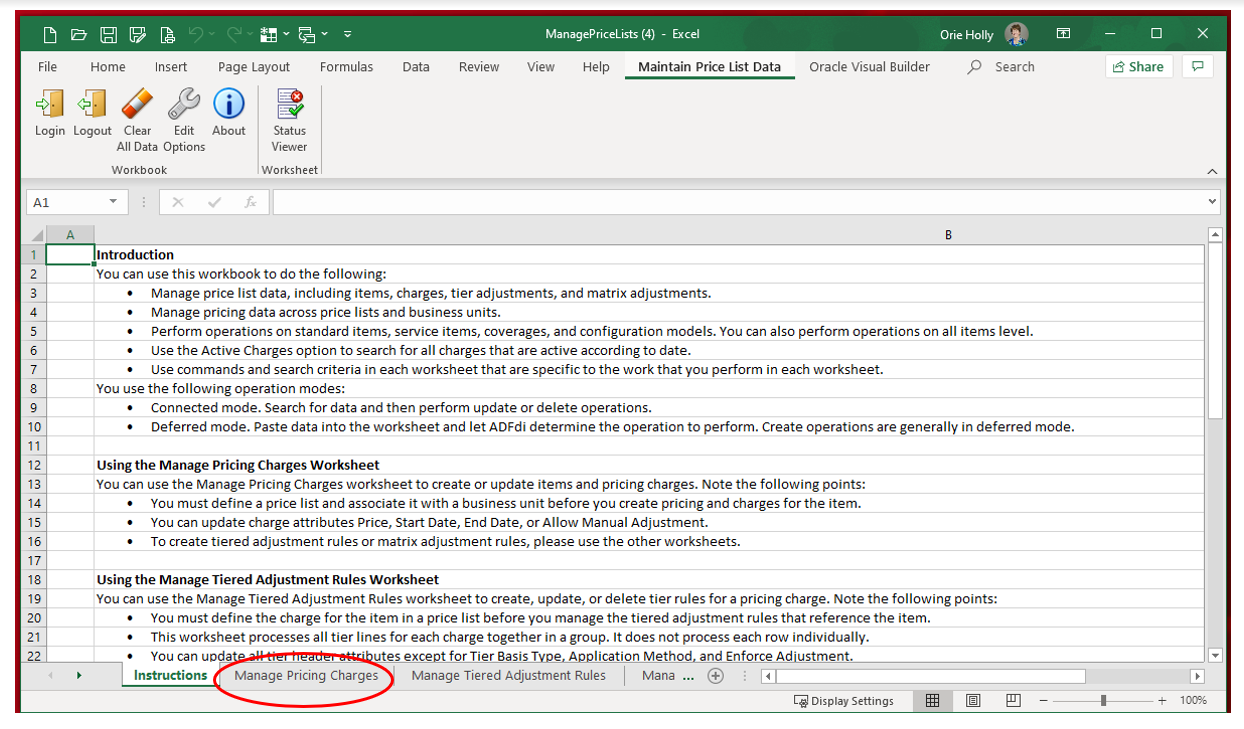Open the Oracle Visual Builder tab
1244x729 pixels.
click(x=869, y=67)
